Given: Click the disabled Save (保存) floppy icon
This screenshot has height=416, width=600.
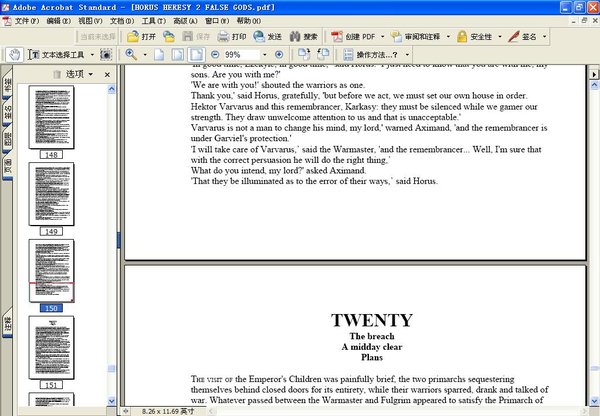Looking at the screenshot, I should coord(188,37).
